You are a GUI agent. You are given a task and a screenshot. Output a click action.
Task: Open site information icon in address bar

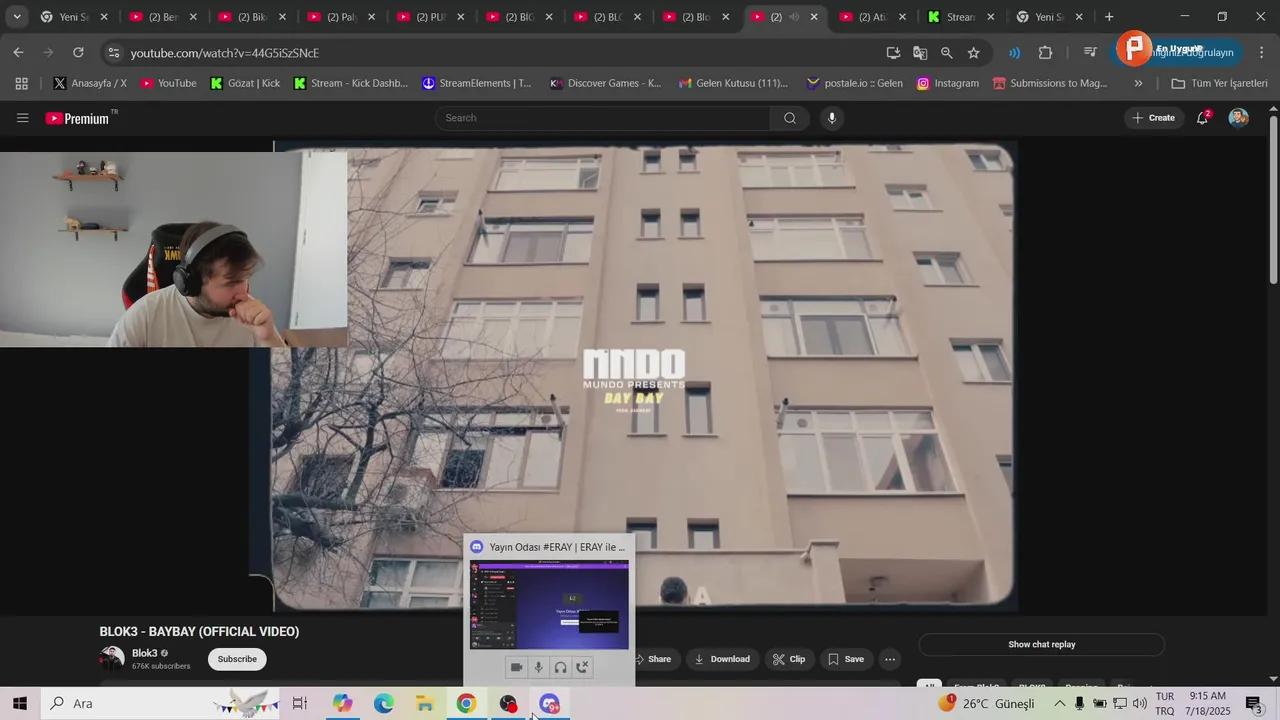pyautogui.click(x=113, y=52)
